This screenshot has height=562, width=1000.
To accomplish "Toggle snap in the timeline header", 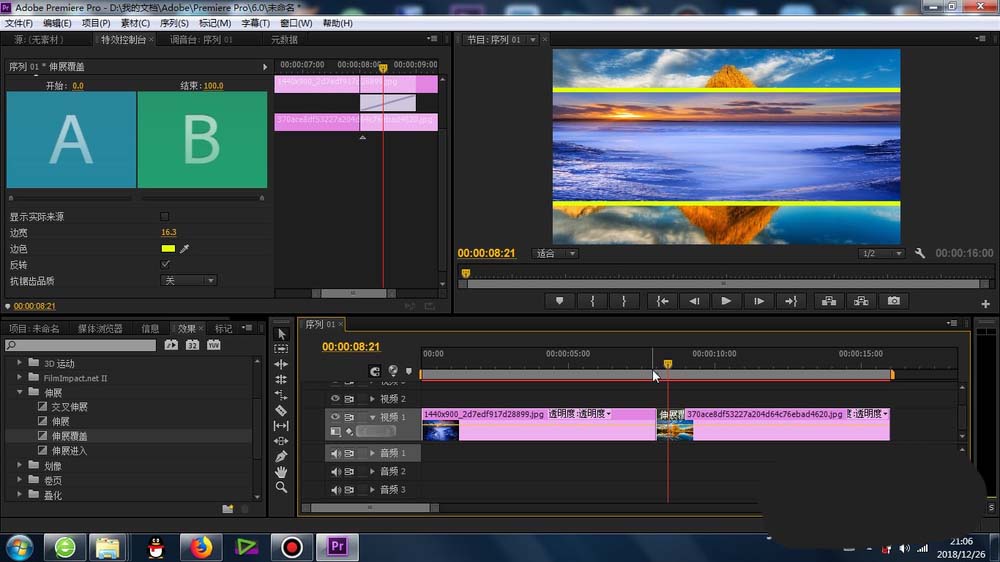I will pos(374,371).
